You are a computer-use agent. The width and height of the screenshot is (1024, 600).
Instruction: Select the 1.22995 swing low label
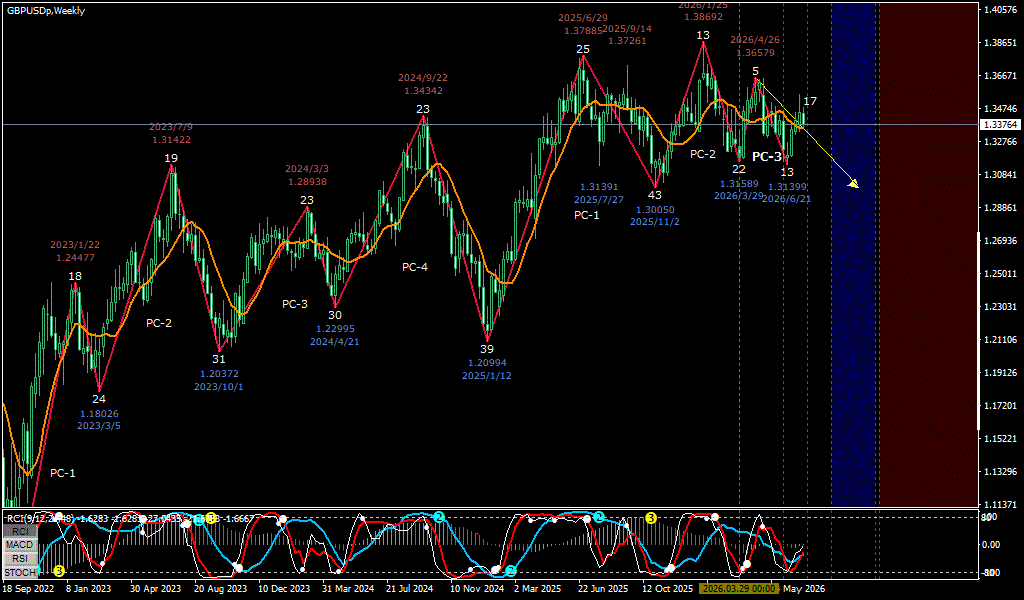pyautogui.click(x=335, y=328)
